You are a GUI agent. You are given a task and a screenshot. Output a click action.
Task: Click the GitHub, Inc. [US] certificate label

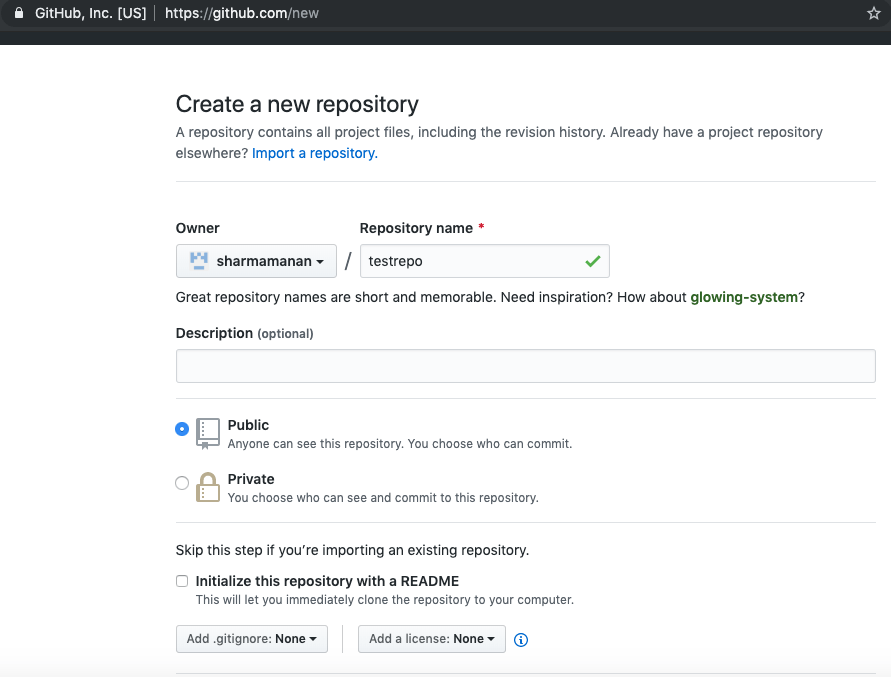[90, 14]
